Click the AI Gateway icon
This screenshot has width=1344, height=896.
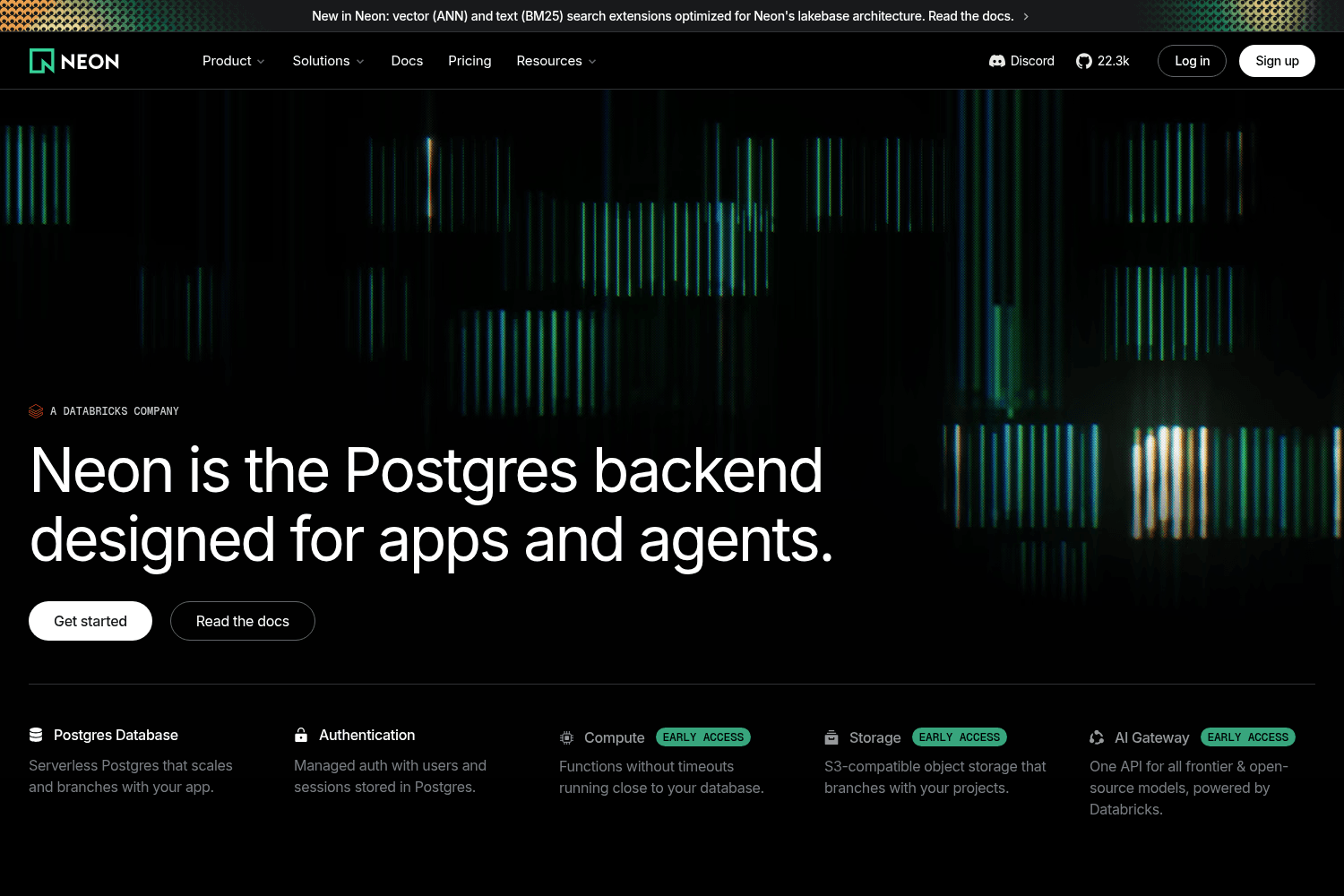(x=1097, y=737)
